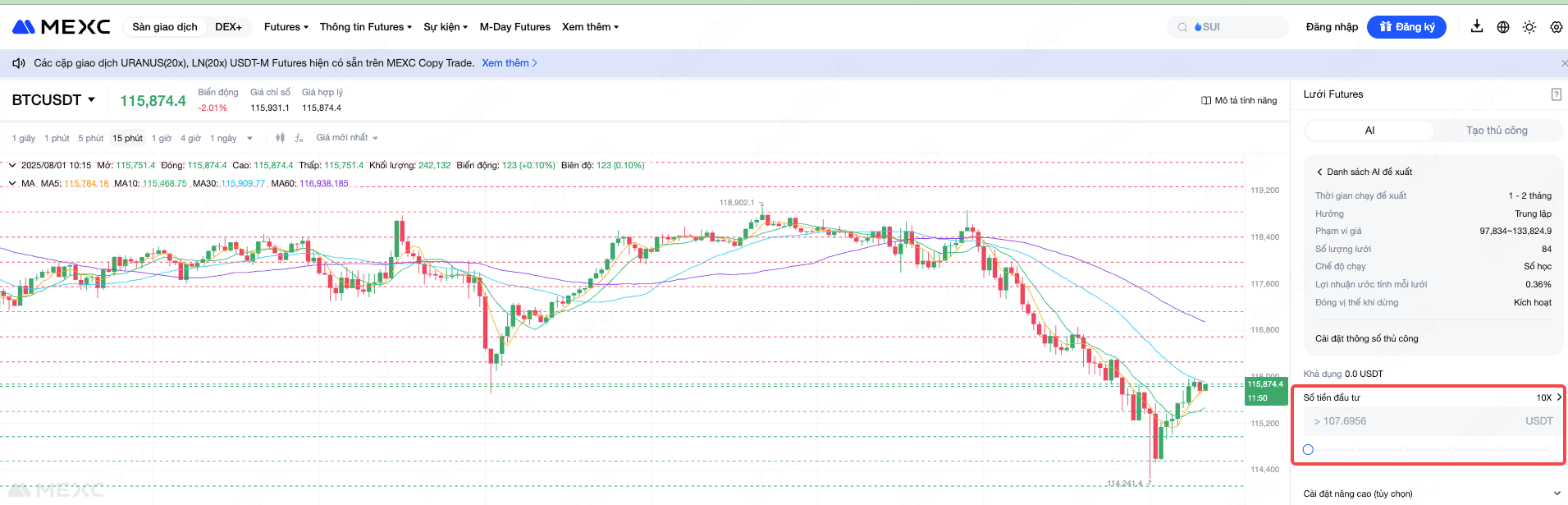Viewport: 1568px width, 505px height.
Task: Switch to DEX+ mode
Action: (x=228, y=27)
